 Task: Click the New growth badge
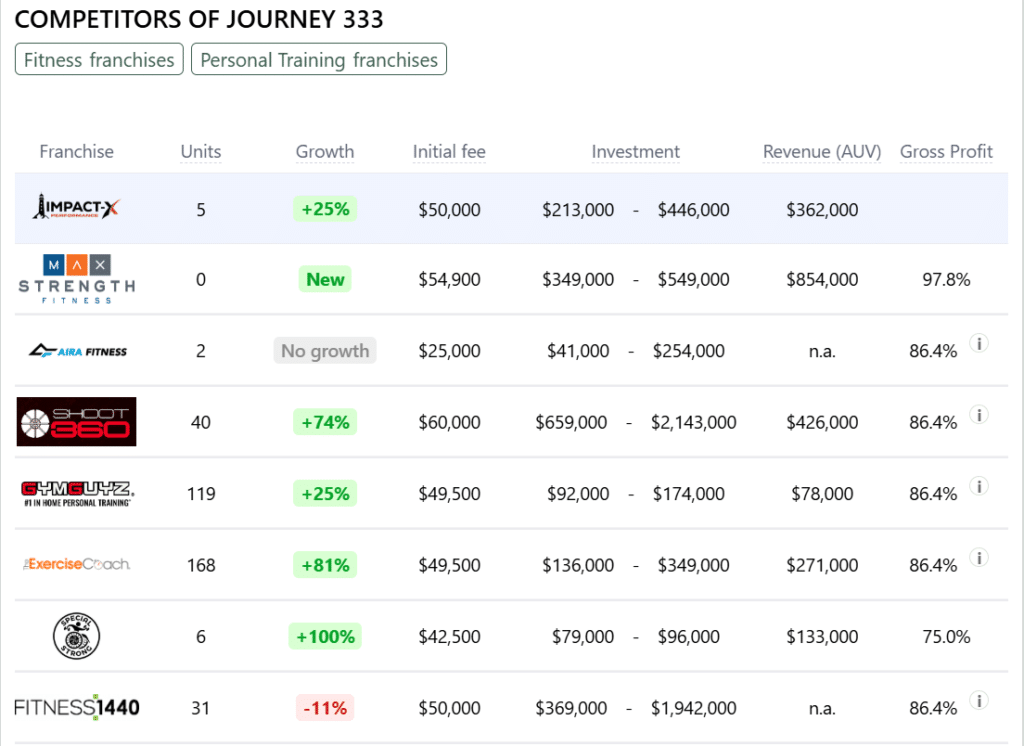(x=325, y=280)
